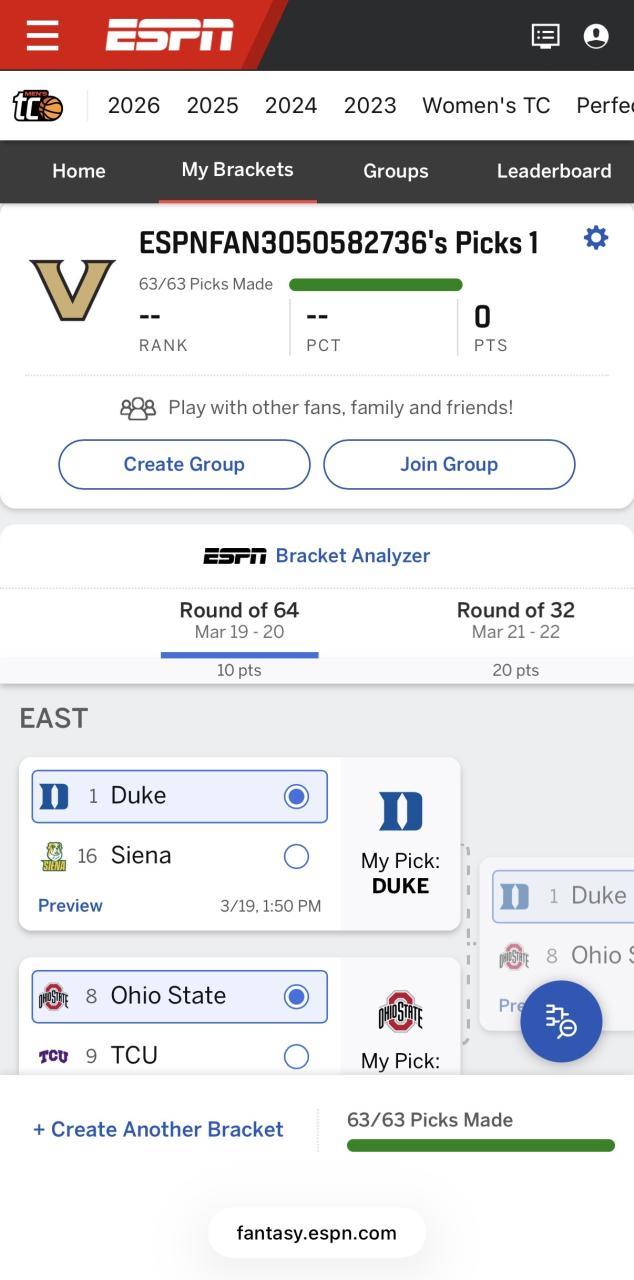The image size is (634, 1280).
Task: Open the Leaderboard tab
Action: [x=553, y=171]
